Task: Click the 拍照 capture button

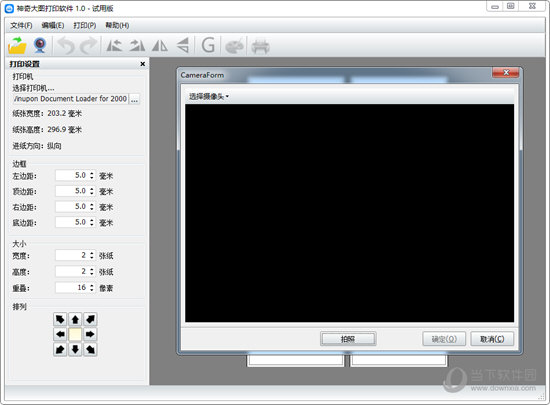Action: [x=348, y=339]
